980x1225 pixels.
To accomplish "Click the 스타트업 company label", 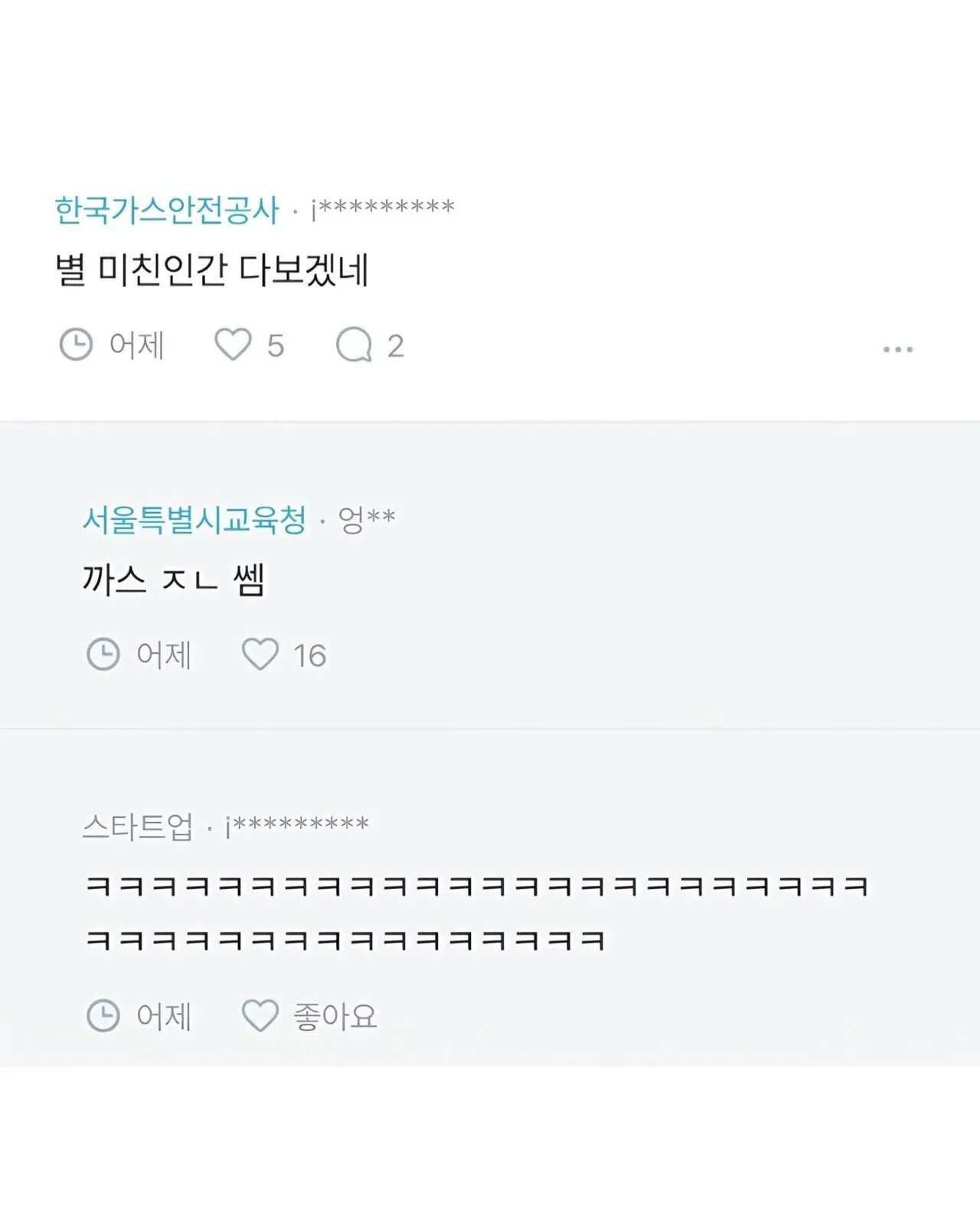I will pyautogui.click(x=138, y=827).
